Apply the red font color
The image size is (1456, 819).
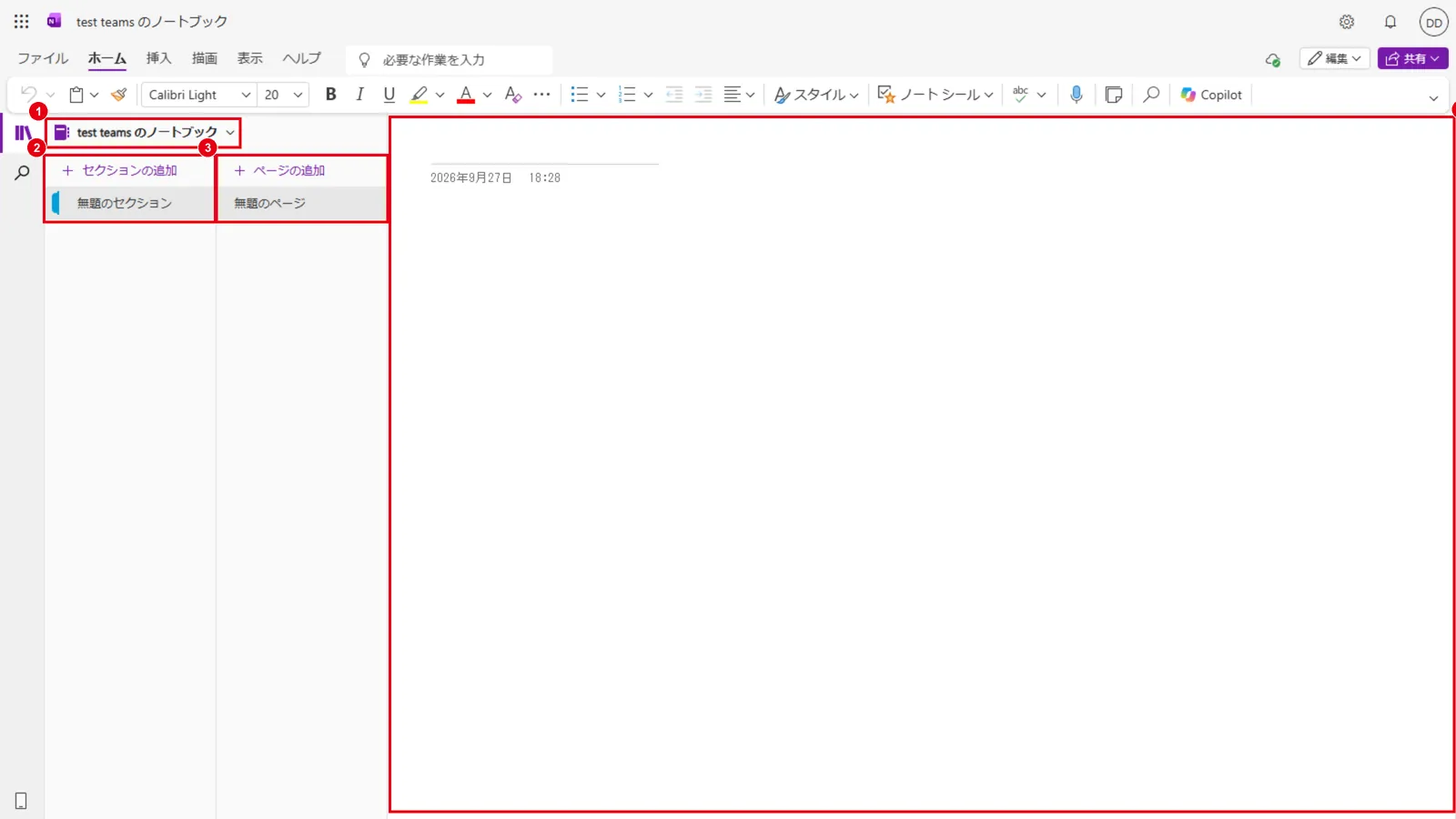coord(466,94)
